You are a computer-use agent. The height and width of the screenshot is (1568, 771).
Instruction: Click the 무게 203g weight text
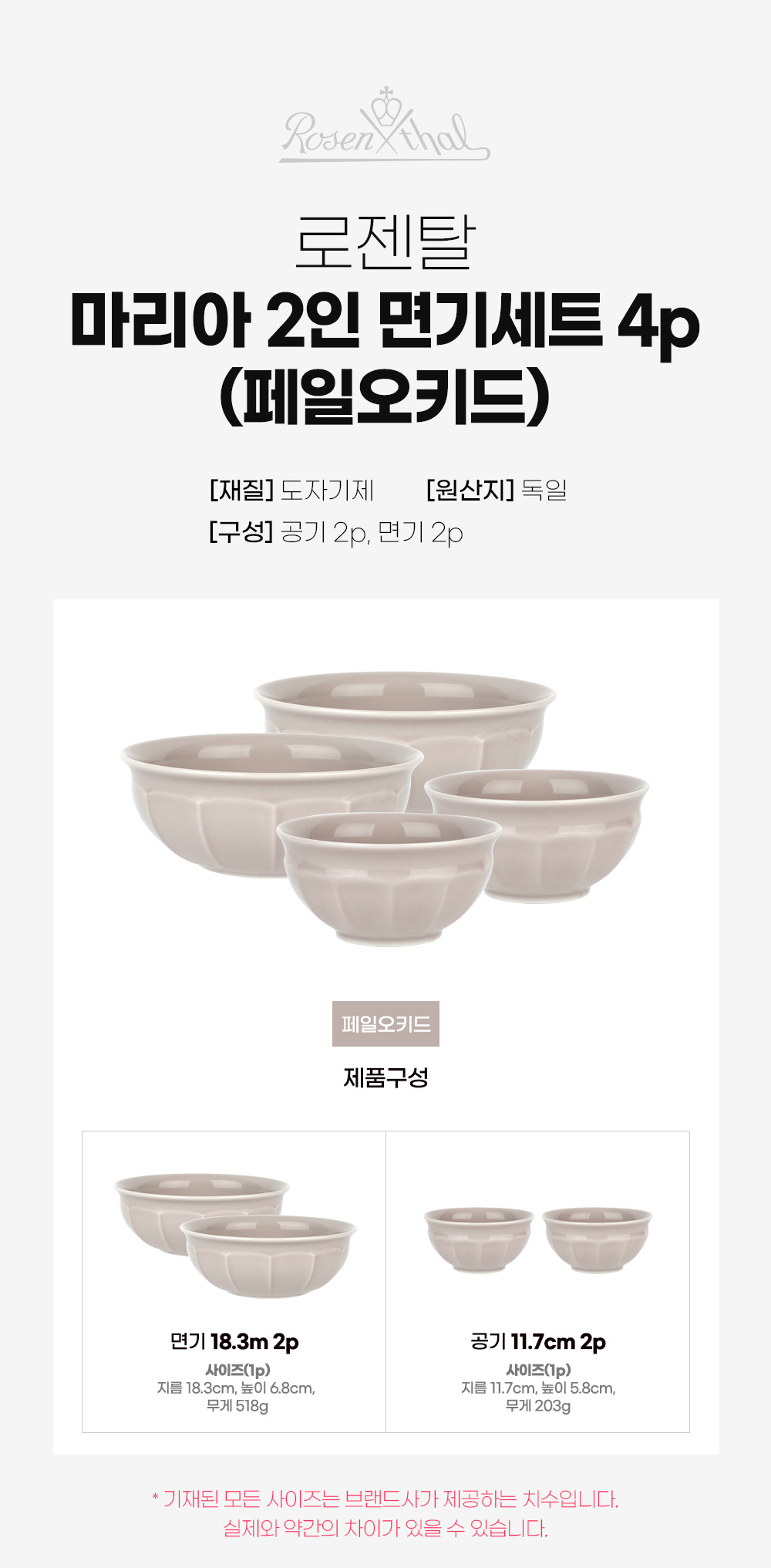tap(537, 1406)
